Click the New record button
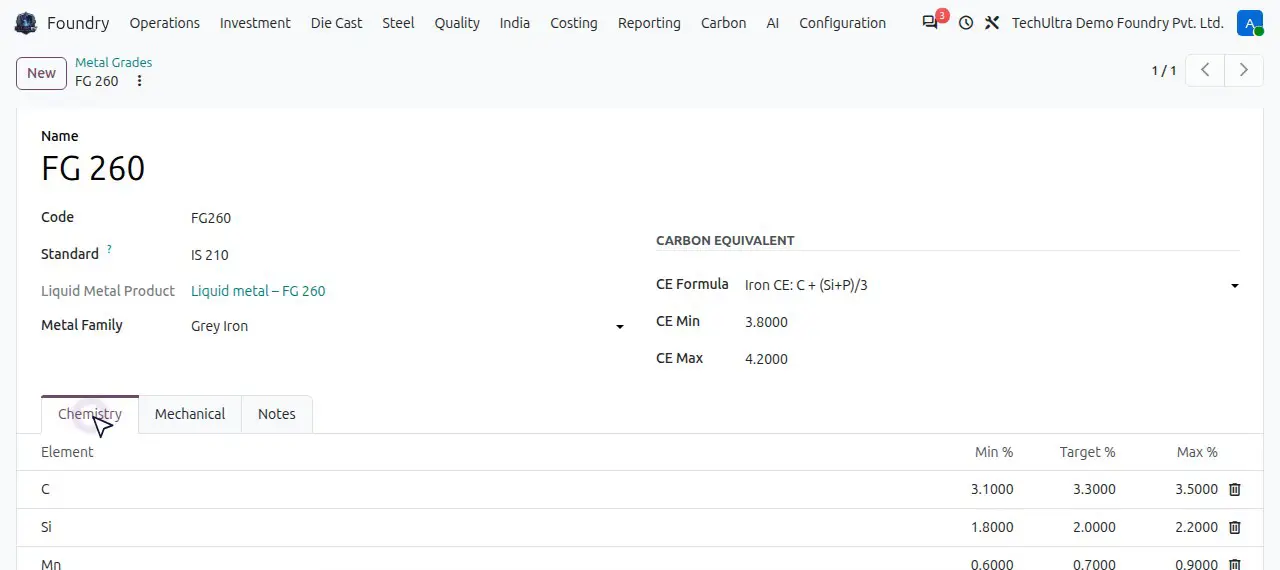Image resolution: width=1280 pixels, height=570 pixels. coord(41,73)
